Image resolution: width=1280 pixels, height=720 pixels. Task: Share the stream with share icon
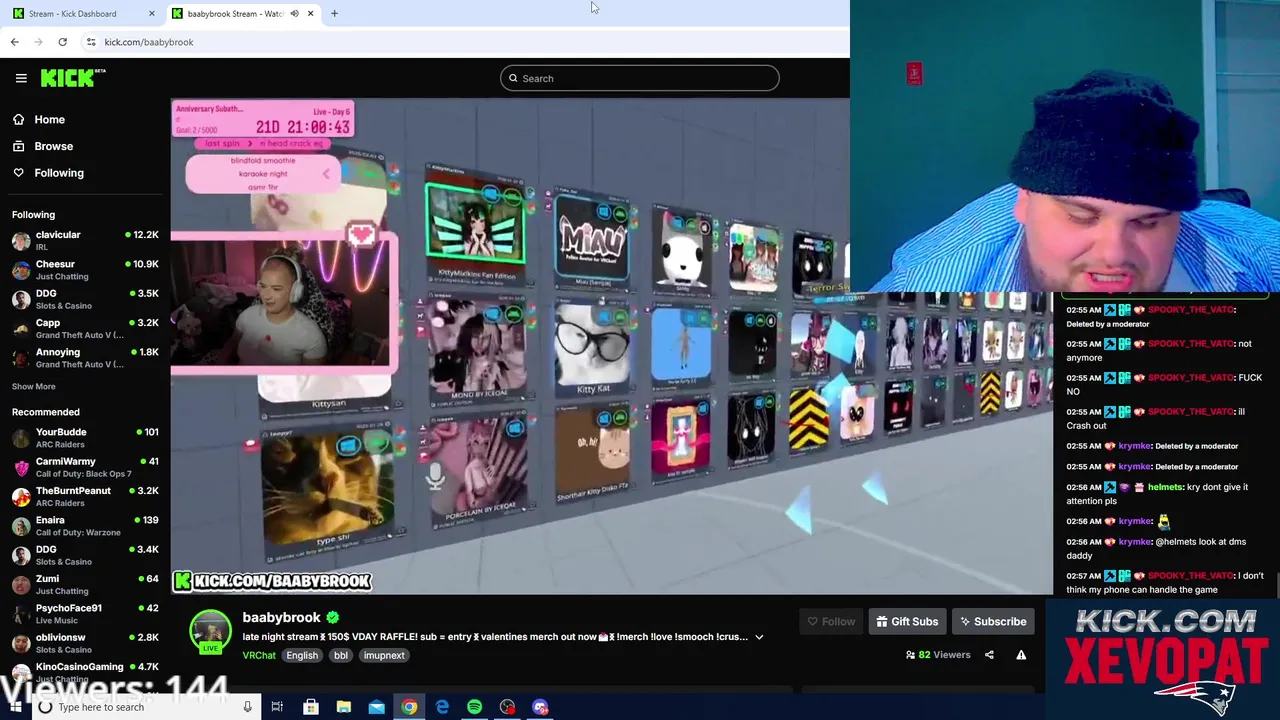(x=989, y=655)
